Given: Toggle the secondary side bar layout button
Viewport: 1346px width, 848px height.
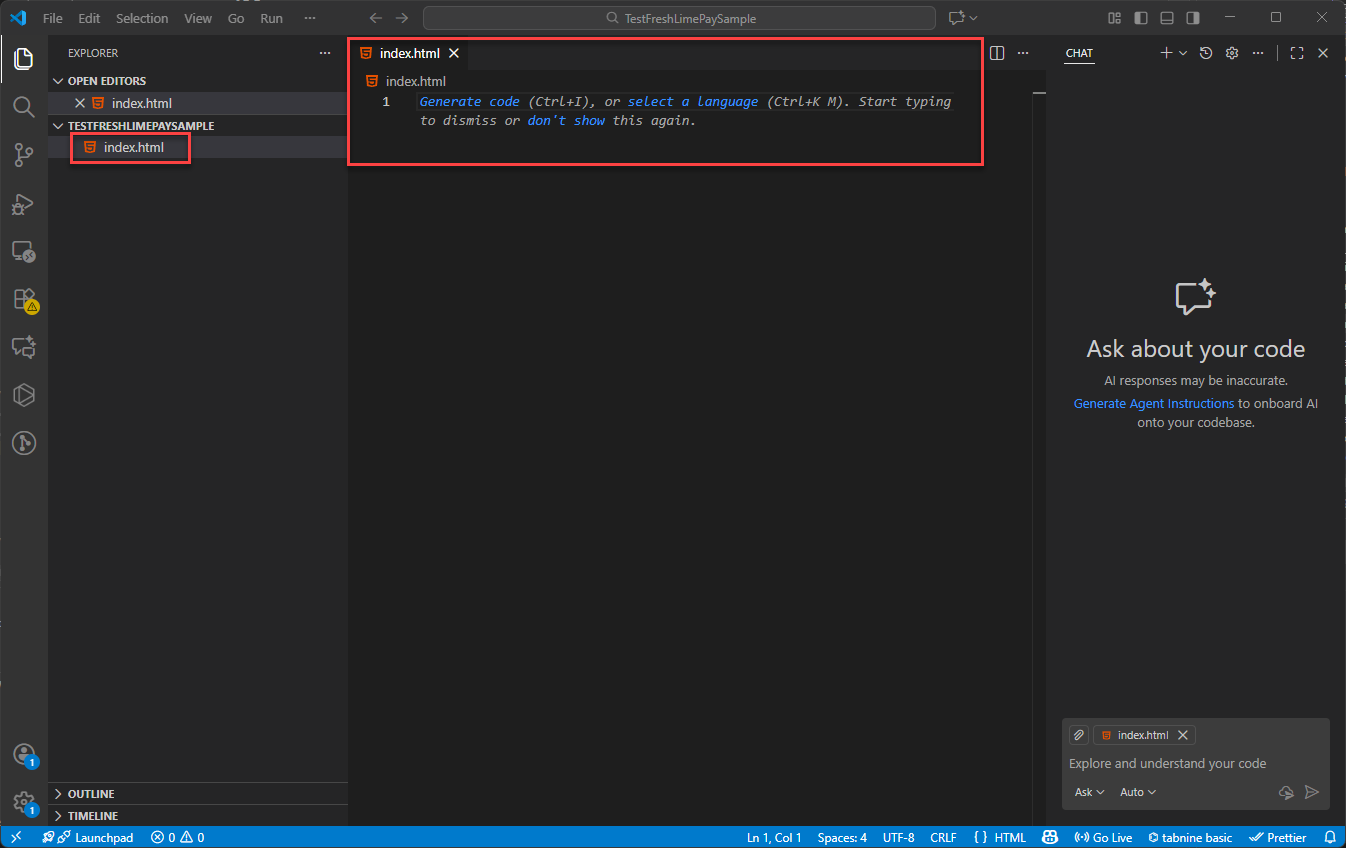Looking at the screenshot, I should click(1193, 18).
